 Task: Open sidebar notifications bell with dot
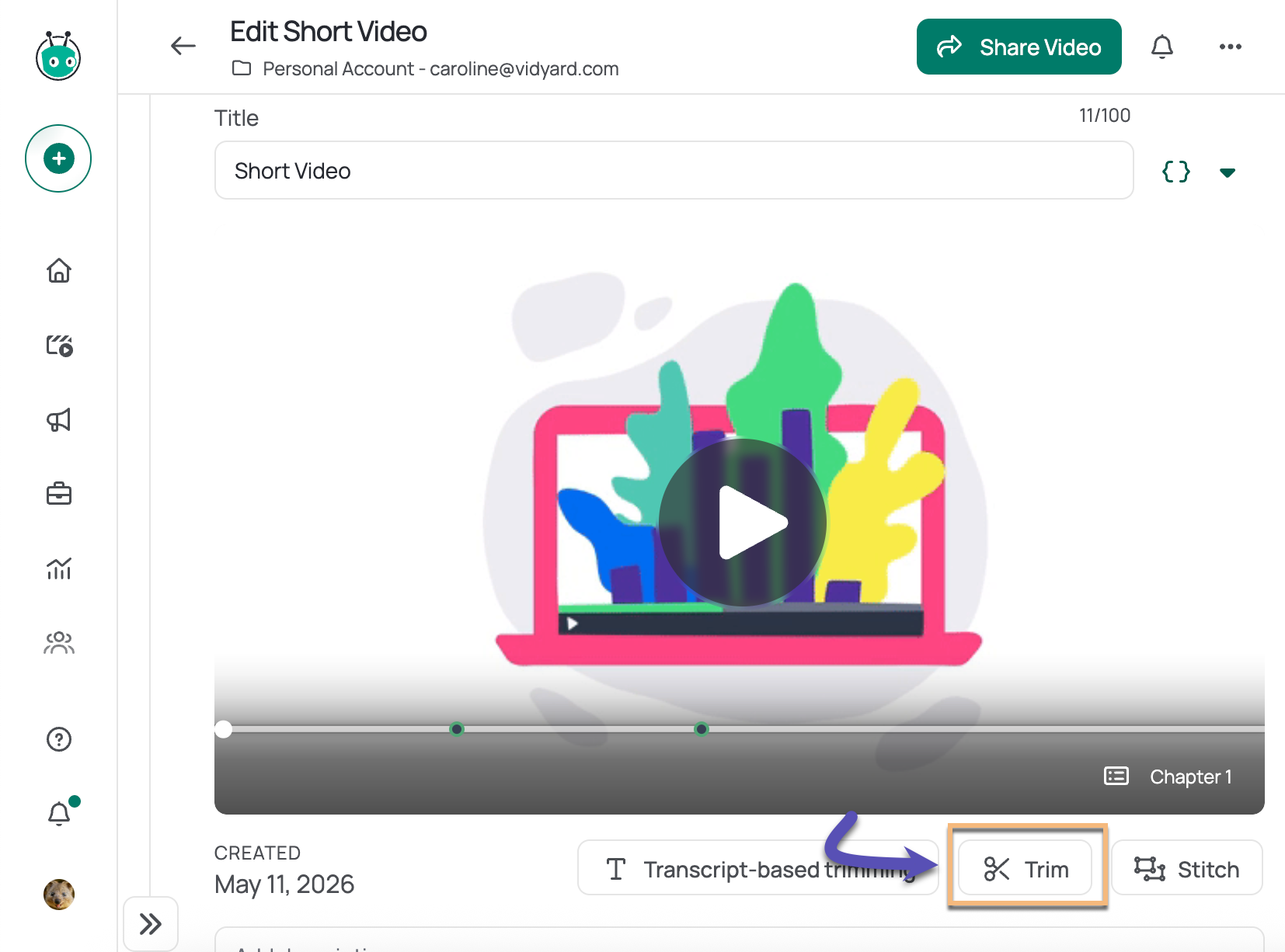[x=60, y=812]
